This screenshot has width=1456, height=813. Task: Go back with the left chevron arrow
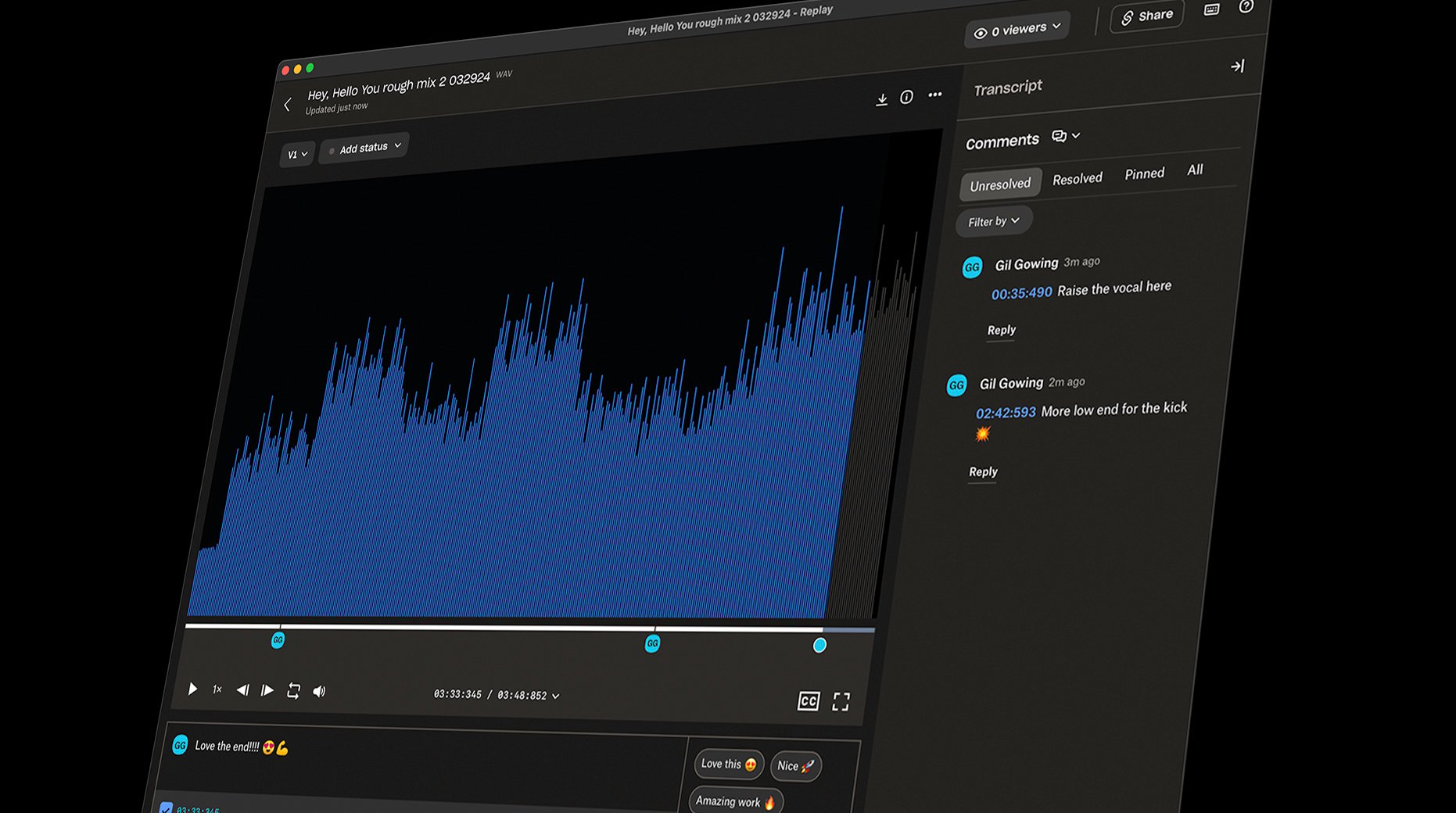[x=288, y=105]
